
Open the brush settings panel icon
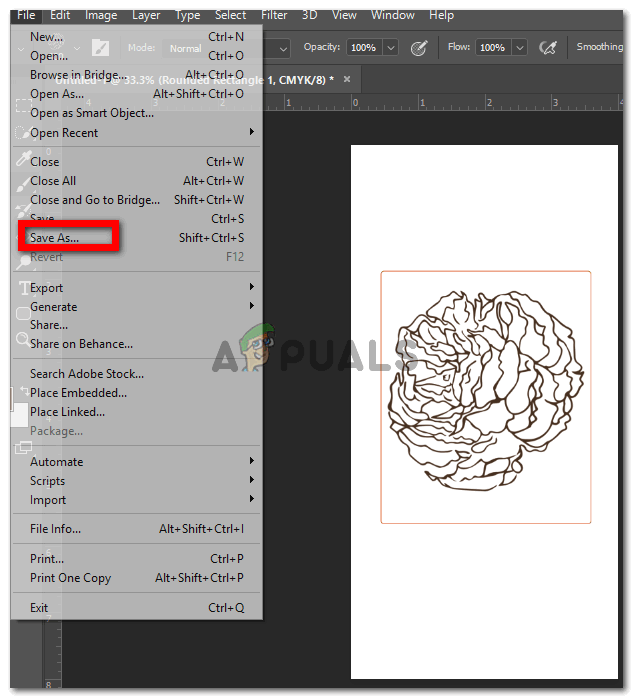tap(100, 47)
